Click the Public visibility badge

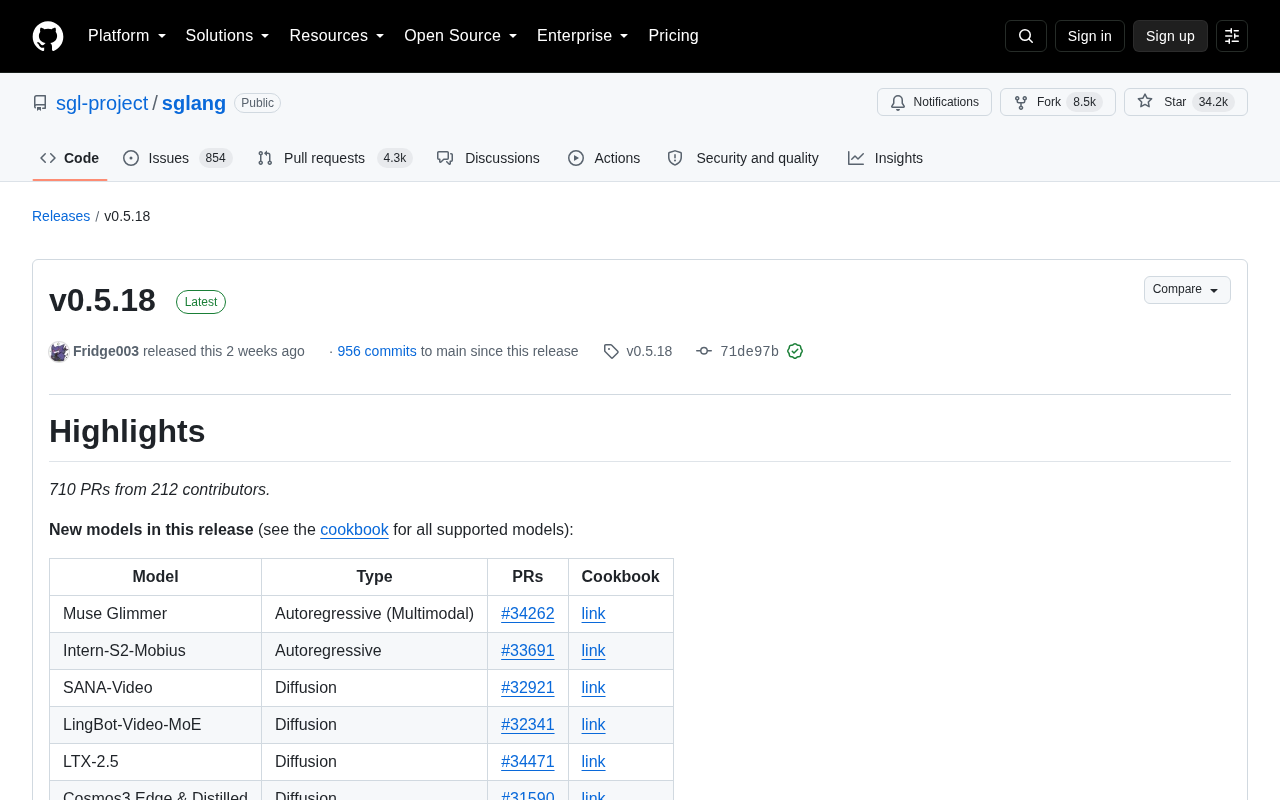click(257, 103)
